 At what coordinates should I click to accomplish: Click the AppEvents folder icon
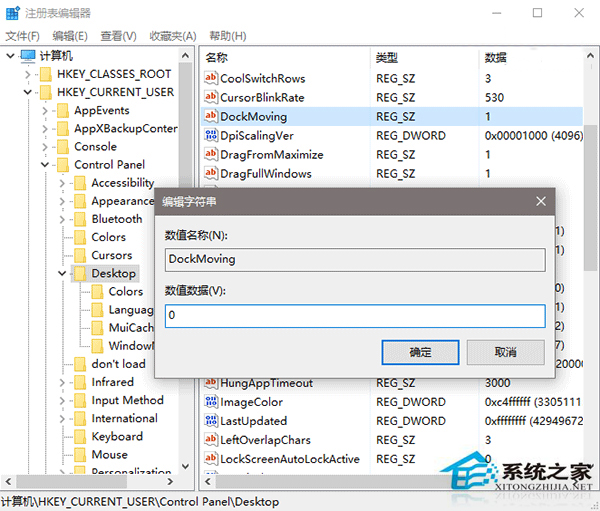(x=62, y=111)
